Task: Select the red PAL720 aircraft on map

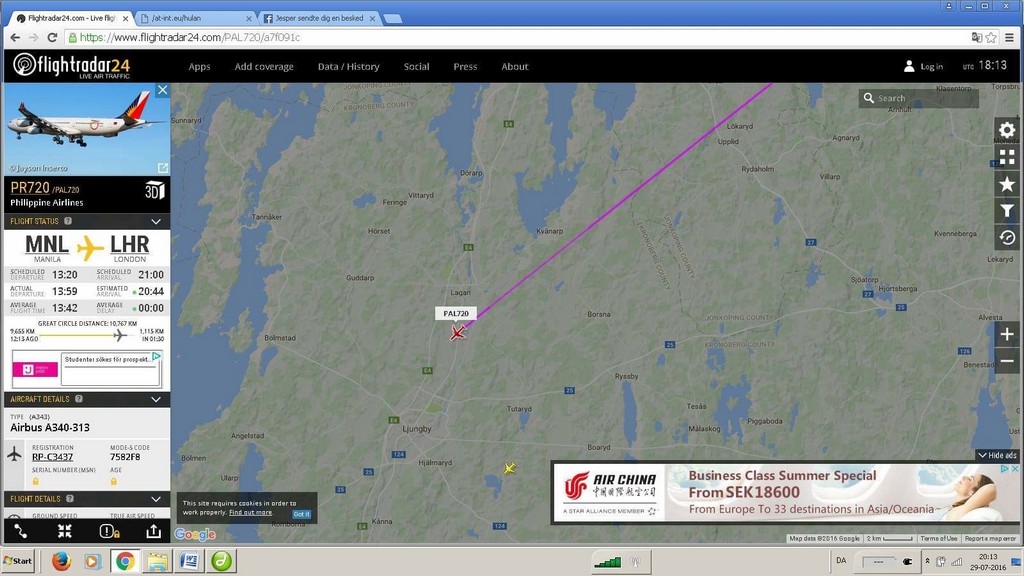Action: 458,333
